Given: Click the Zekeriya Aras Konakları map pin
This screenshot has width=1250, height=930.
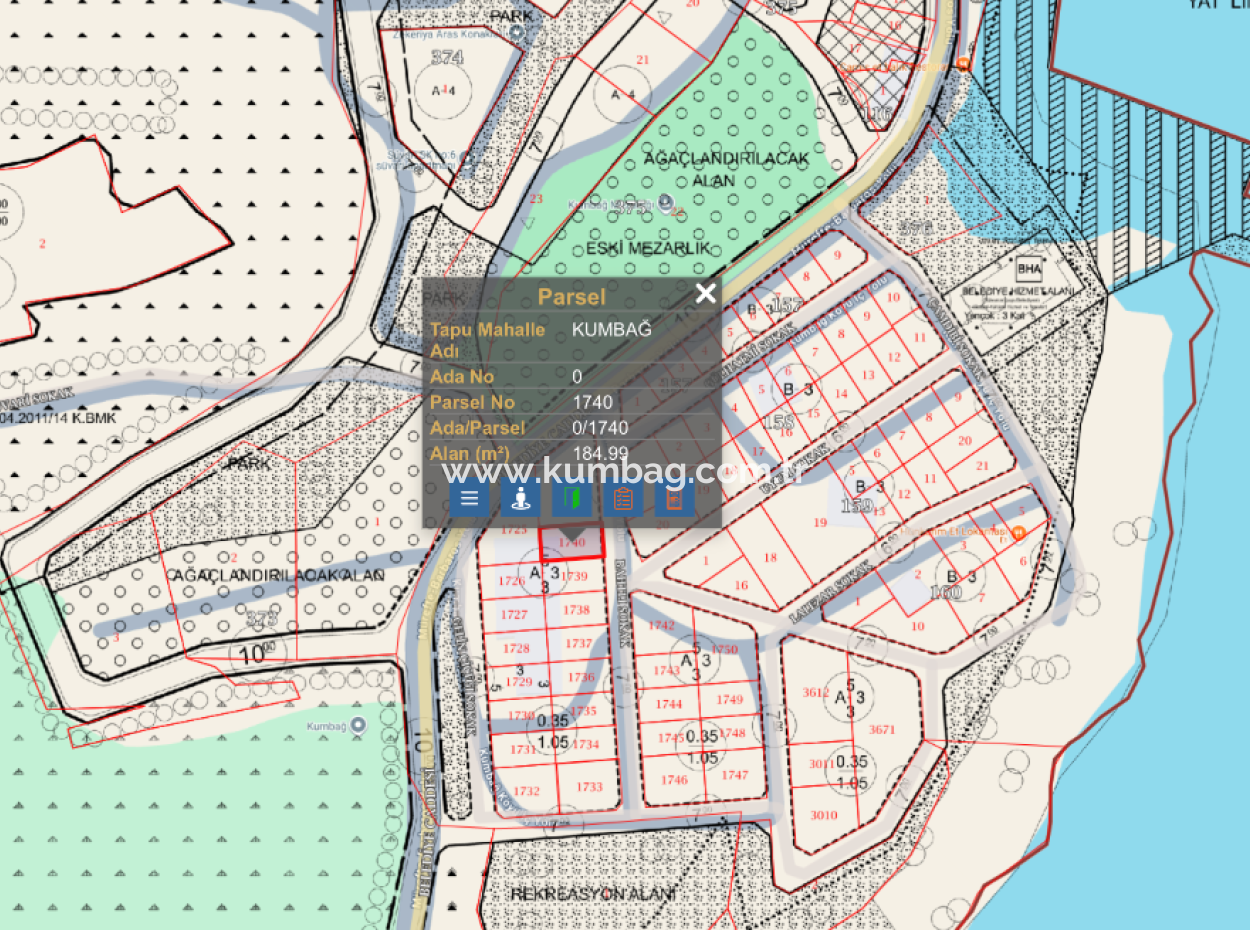Looking at the screenshot, I should [x=517, y=33].
